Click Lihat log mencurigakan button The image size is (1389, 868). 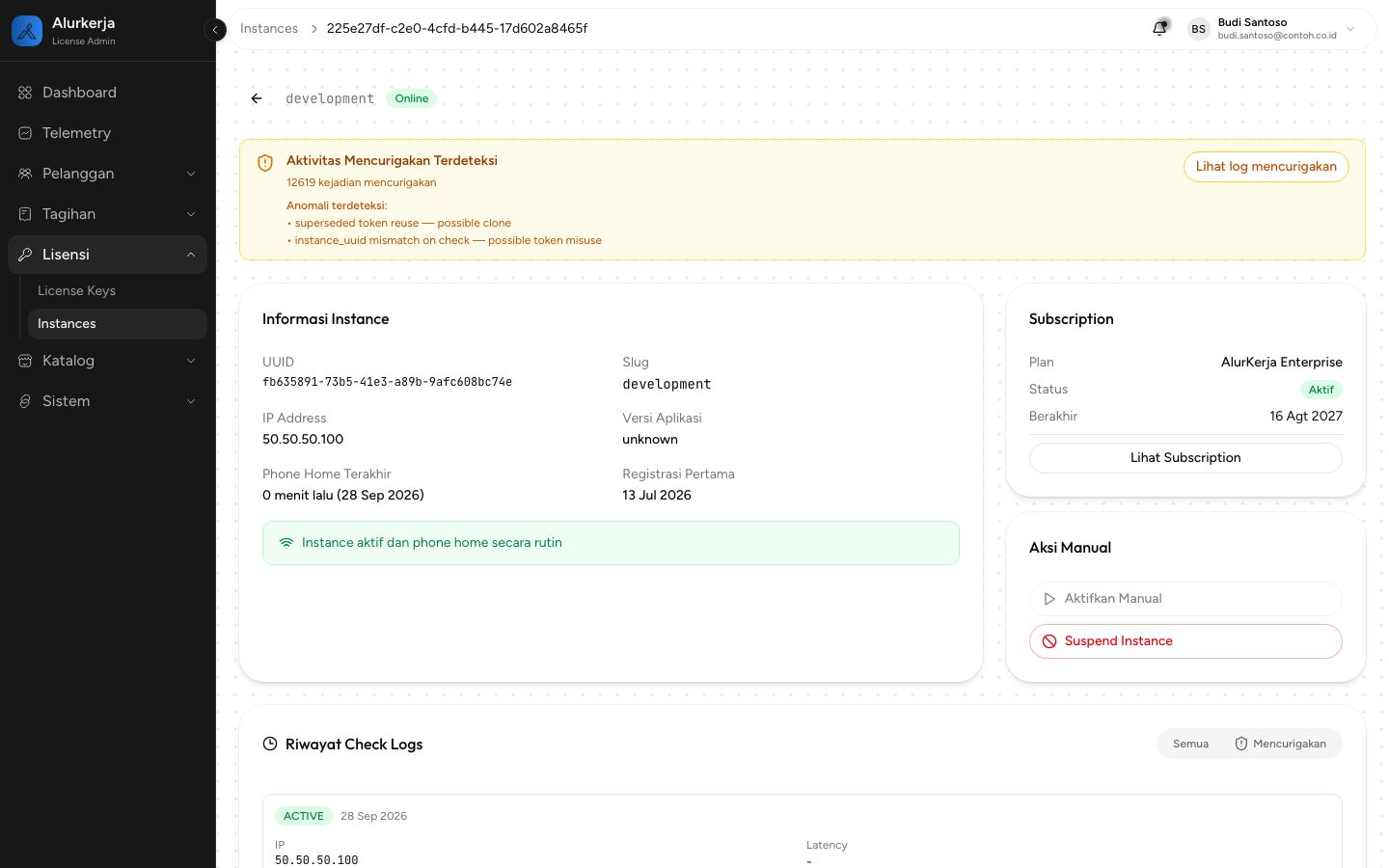1266,167
